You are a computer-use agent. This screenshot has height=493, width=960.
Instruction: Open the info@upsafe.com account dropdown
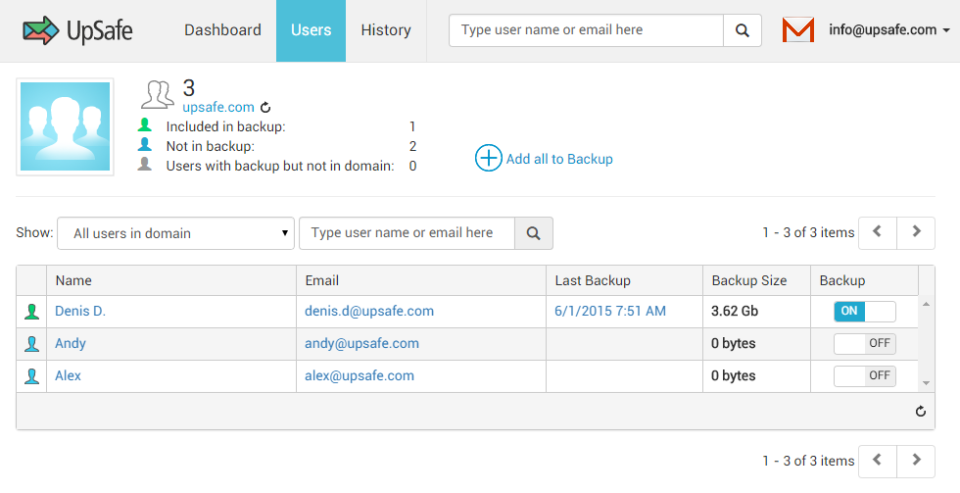tap(889, 30)
